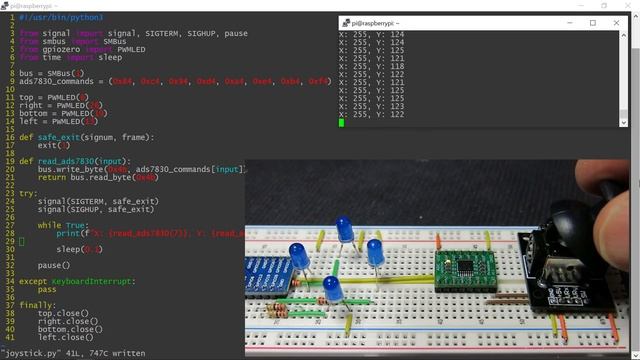Image resolution: width=640 pixels, height=360 pixels.
Task: Click 'pause()' on line 32
Action: (54, 265)
